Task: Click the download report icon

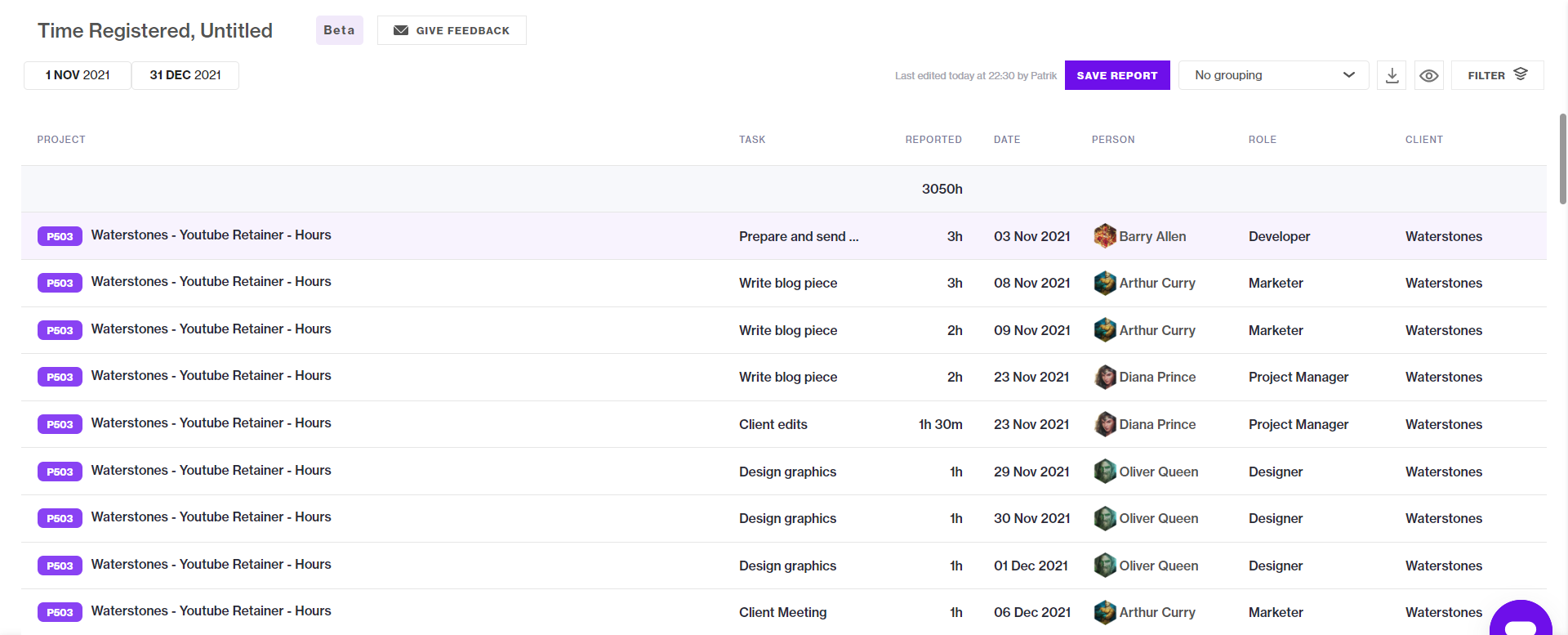Action: tap(1392, 75)
